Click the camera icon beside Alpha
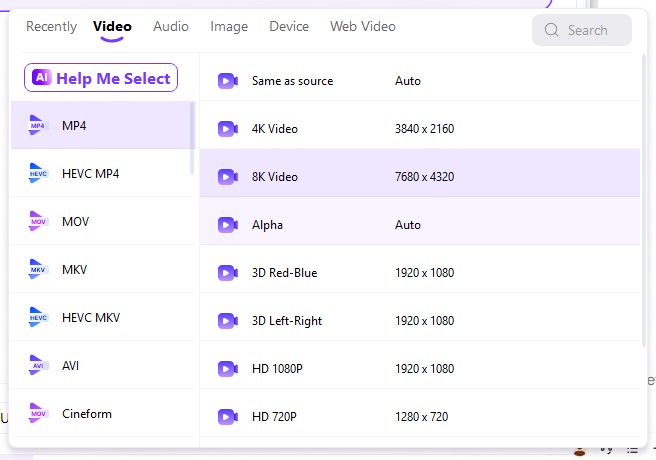The width and height of the screenshot is (656, 460). [x=228, y=225]
